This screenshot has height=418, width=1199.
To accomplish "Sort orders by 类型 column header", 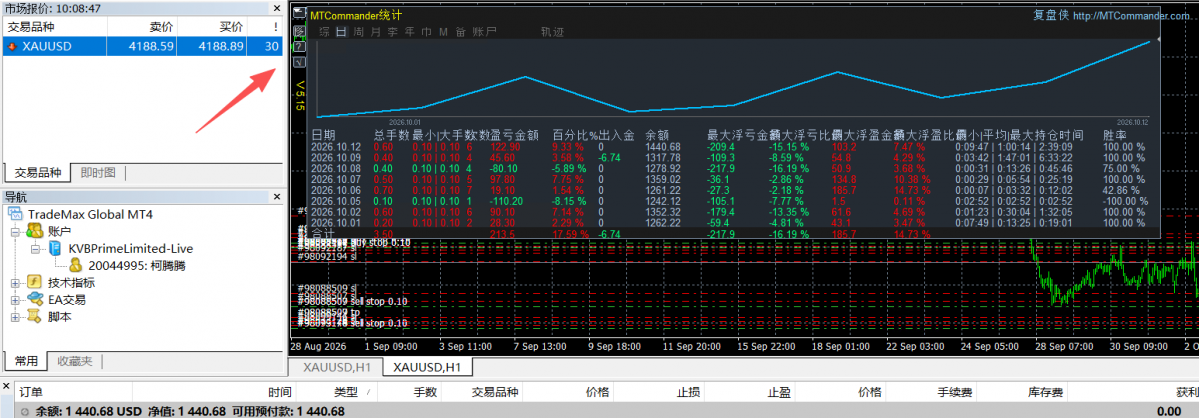I will coord(337,393).
